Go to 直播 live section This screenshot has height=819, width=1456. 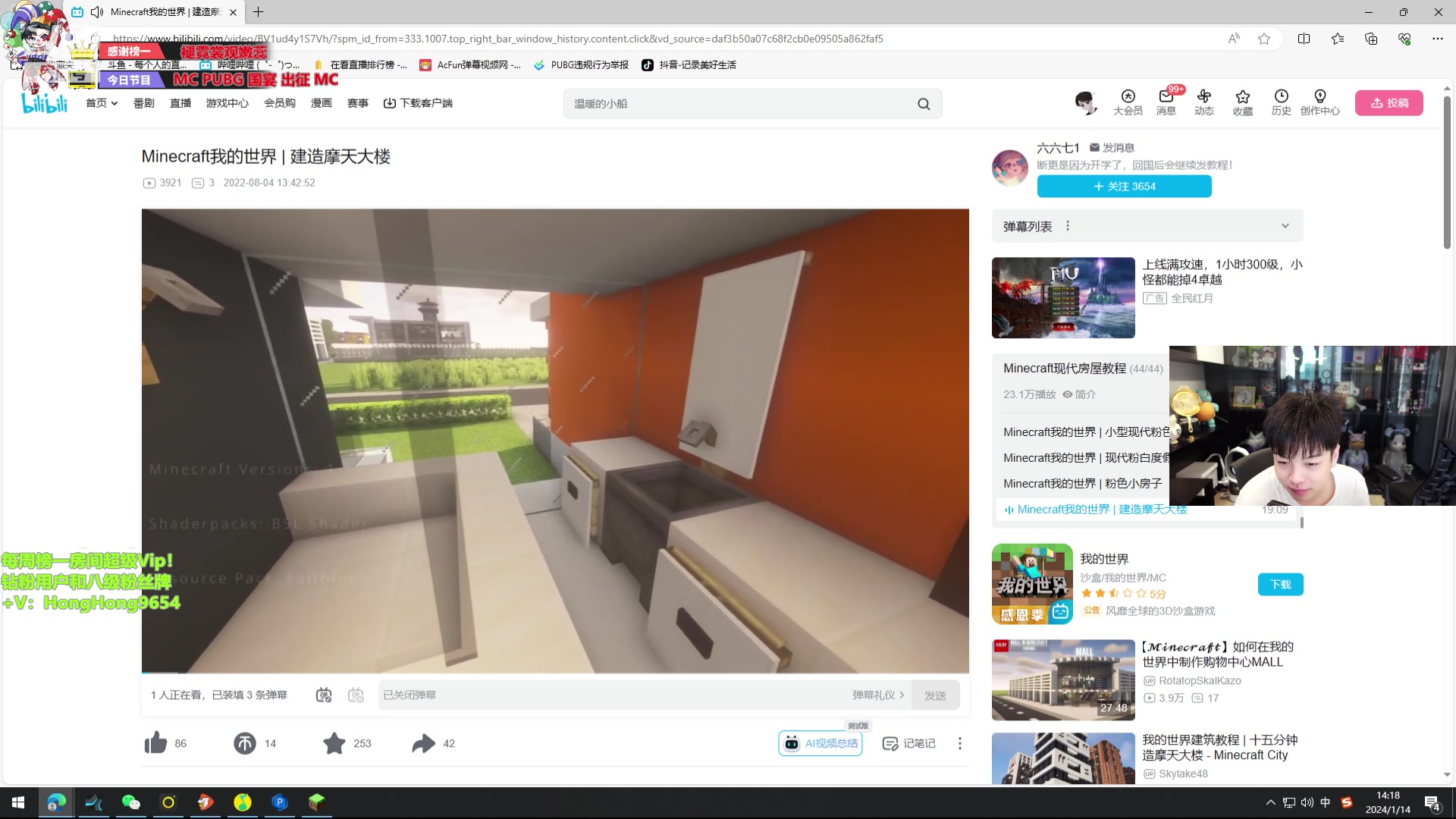(x=180, y=103)
